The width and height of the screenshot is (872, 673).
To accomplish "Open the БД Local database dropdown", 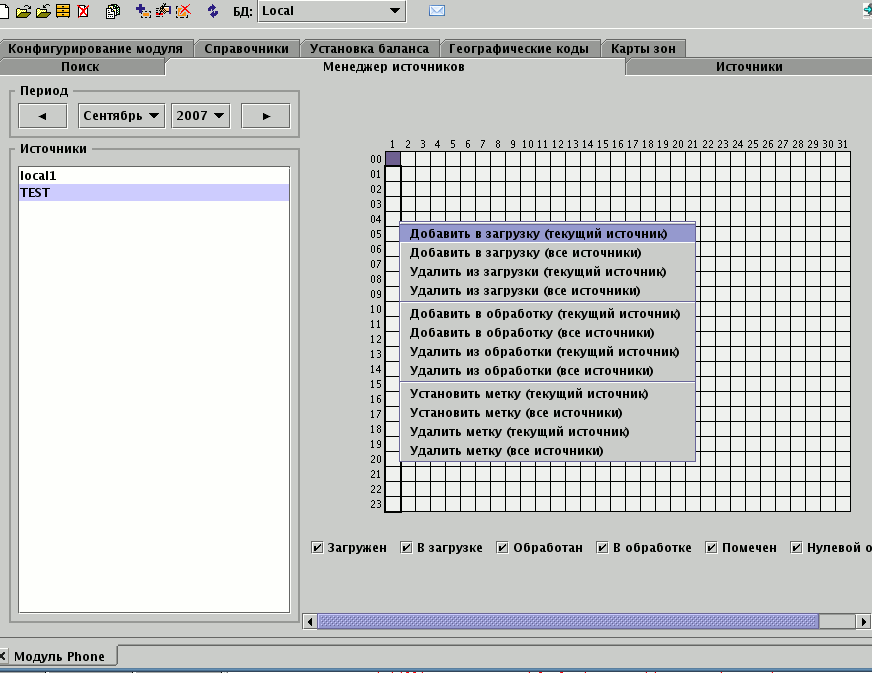I will [332, 11].
